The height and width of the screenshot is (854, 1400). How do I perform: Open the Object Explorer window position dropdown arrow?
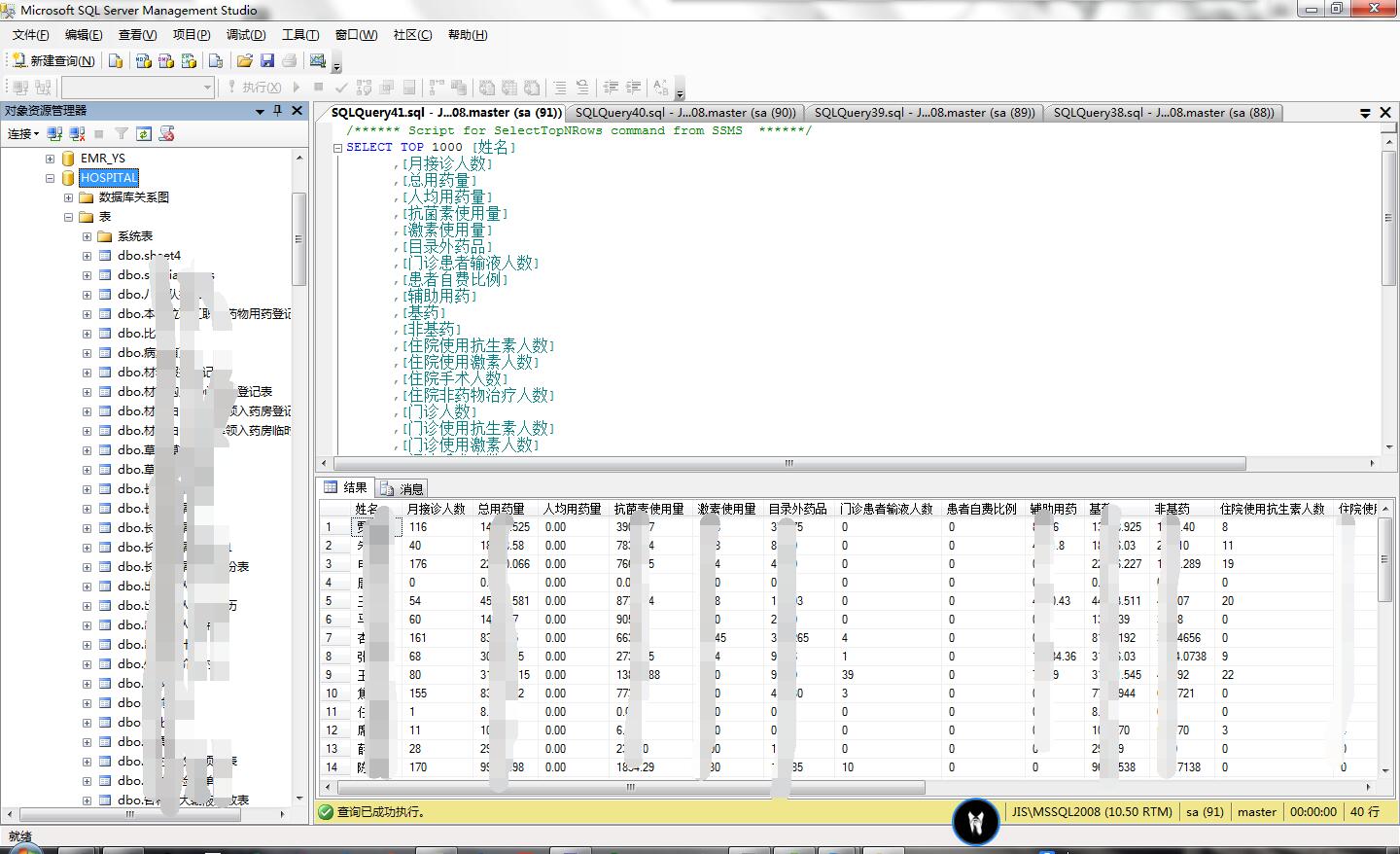[x=260, y=112]
